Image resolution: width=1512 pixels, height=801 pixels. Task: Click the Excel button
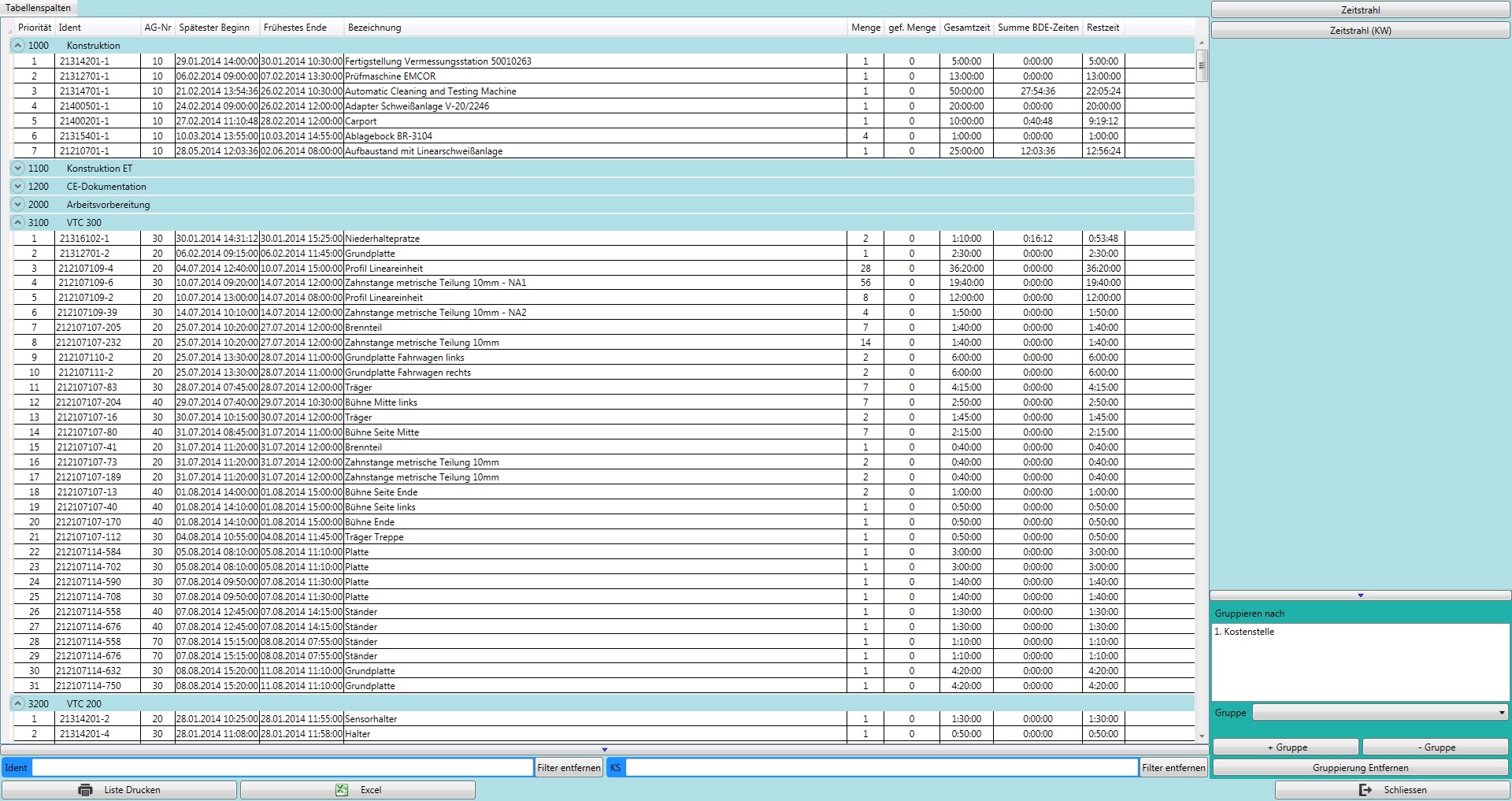[x=358, y=790]
